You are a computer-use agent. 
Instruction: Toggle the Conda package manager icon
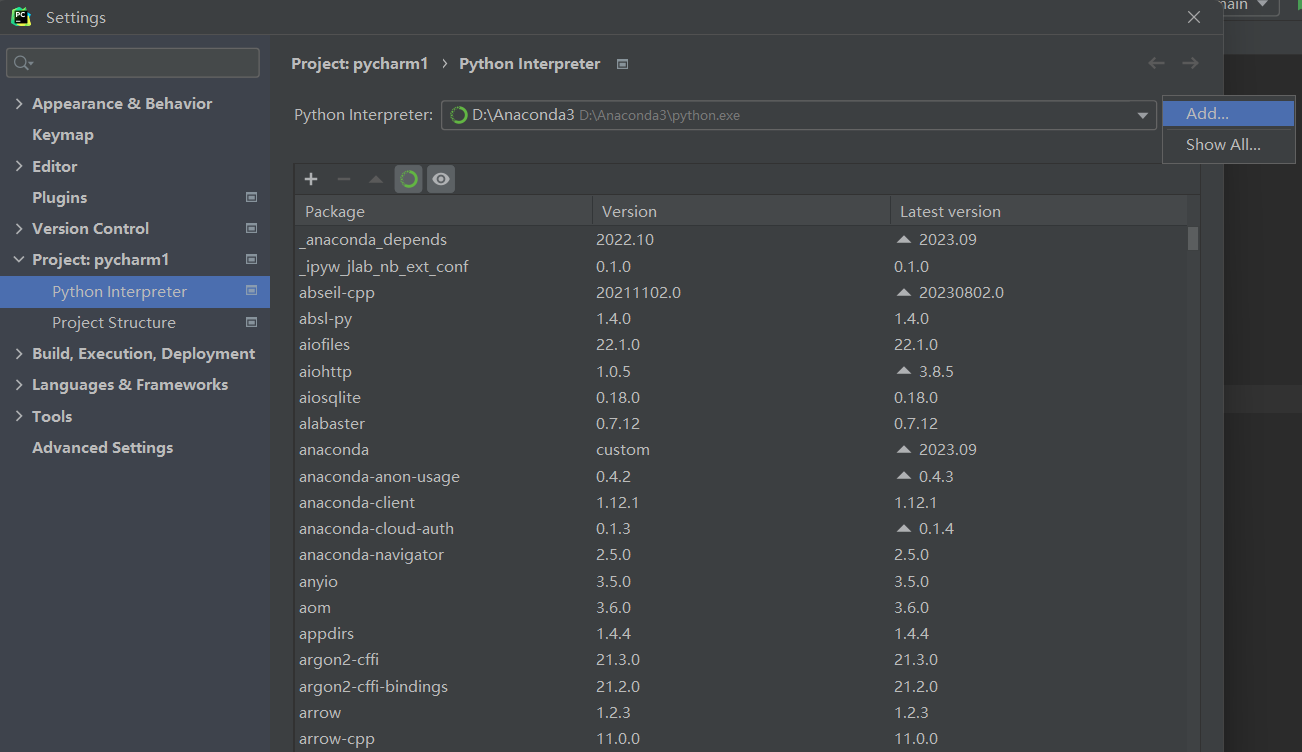pos(408,179)
